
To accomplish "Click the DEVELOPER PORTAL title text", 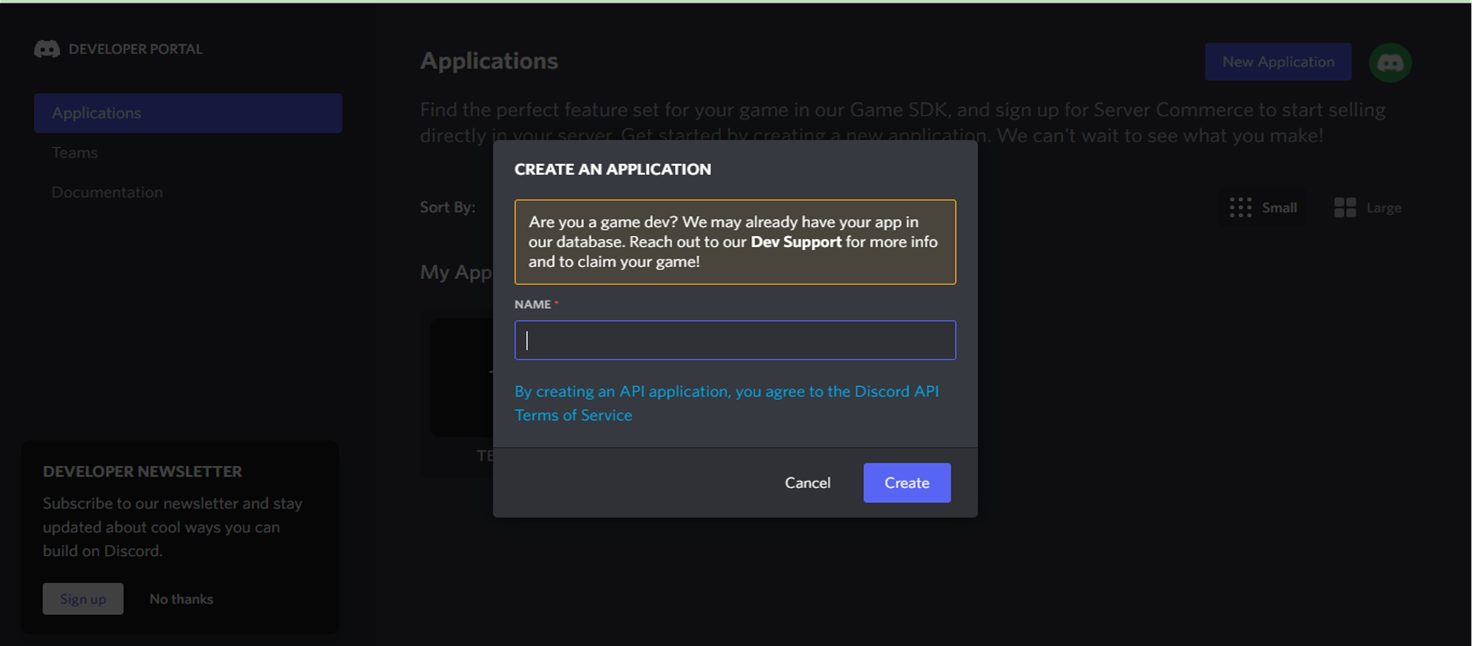I will point(136,49).
